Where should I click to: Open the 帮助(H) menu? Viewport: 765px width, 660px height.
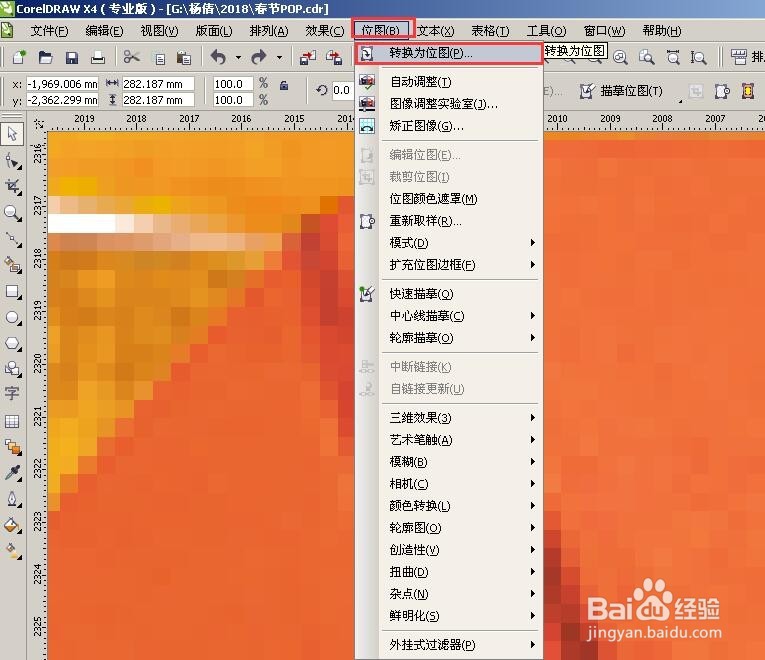[x=662, y=31]
